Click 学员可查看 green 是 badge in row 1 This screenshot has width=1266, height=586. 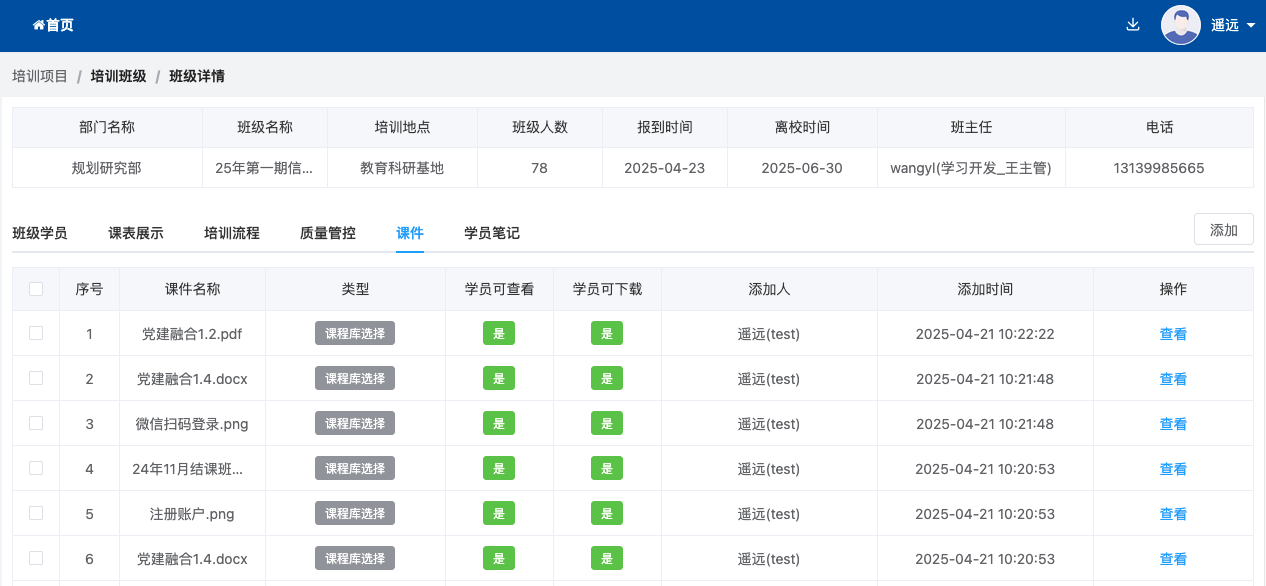[499, 333]
